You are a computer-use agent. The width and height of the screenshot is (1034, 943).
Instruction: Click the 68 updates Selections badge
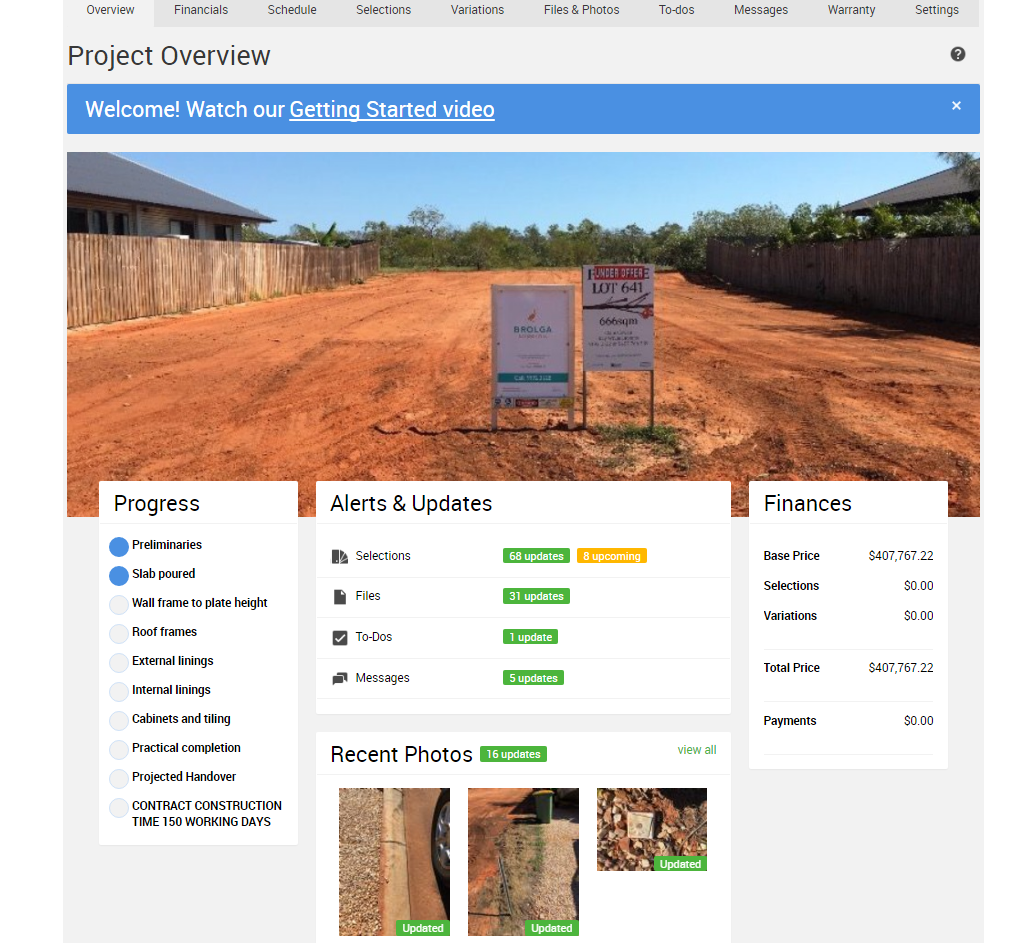(536, 556)
